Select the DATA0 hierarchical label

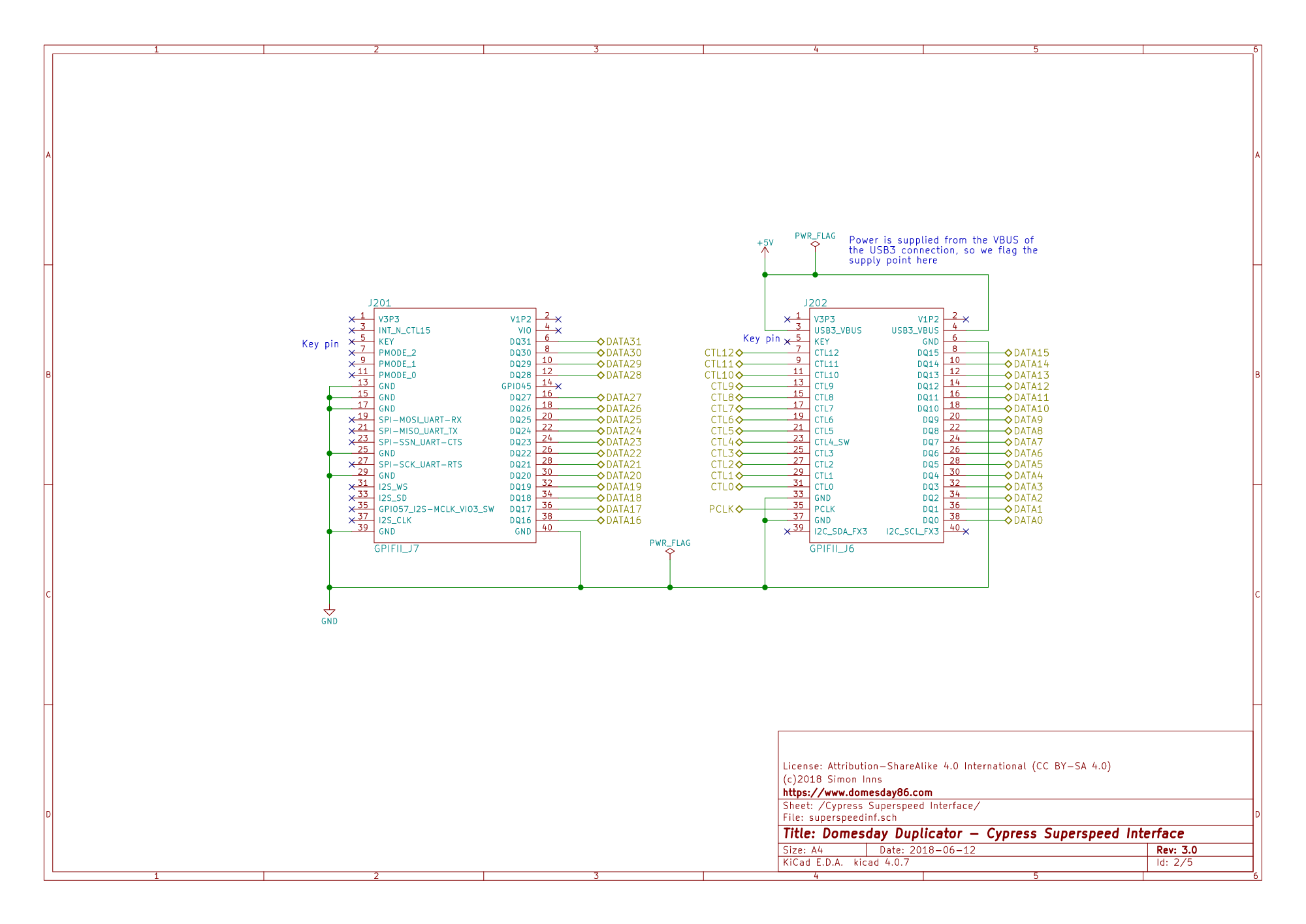(x=1028, y=520)
